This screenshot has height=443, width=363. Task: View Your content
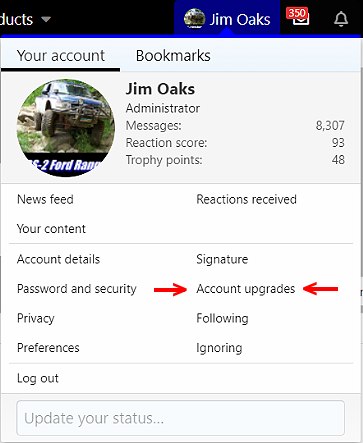click(x=51, y=229)
